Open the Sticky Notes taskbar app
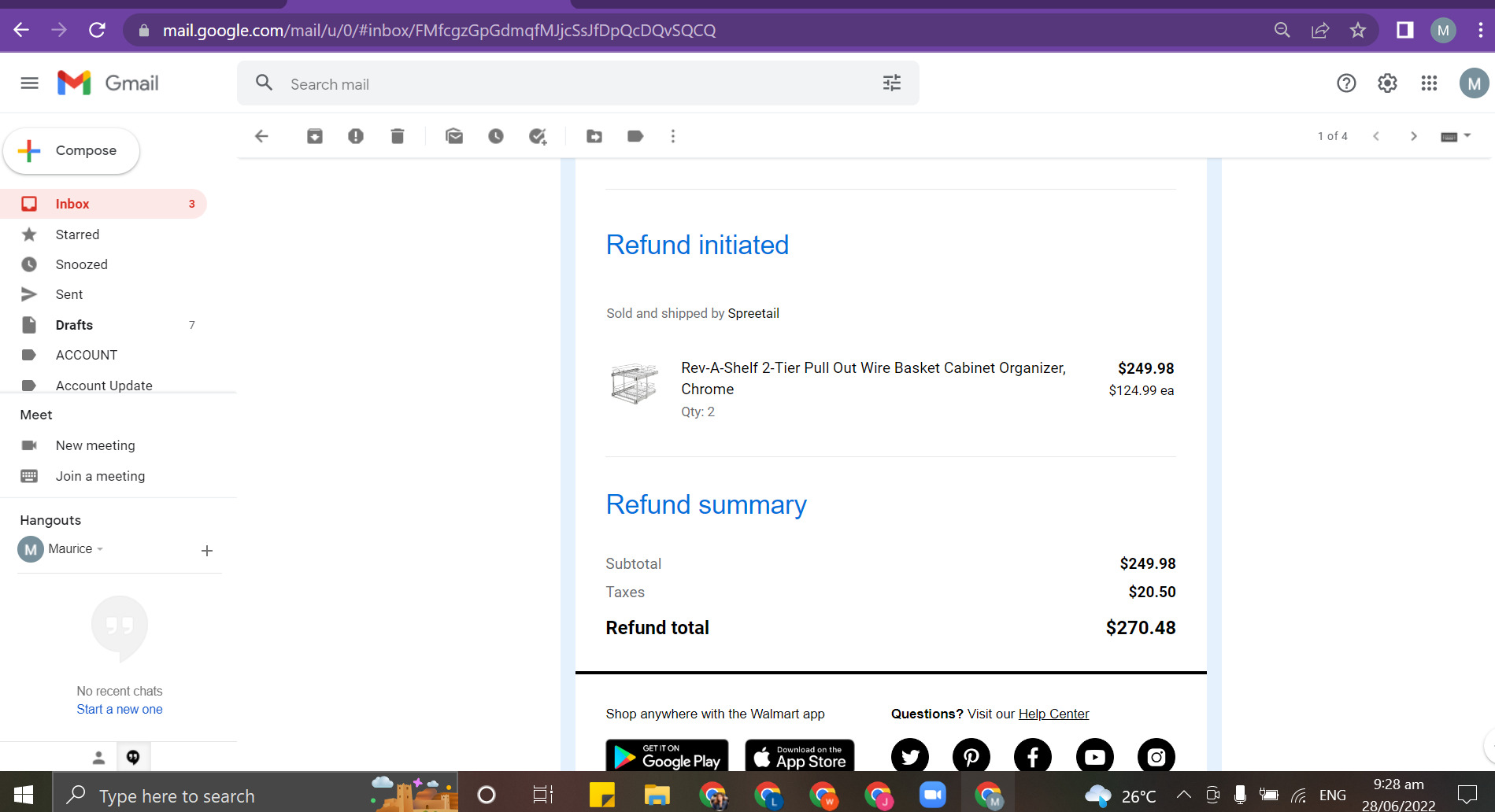 pyautogui.click(x=602, y=795)
